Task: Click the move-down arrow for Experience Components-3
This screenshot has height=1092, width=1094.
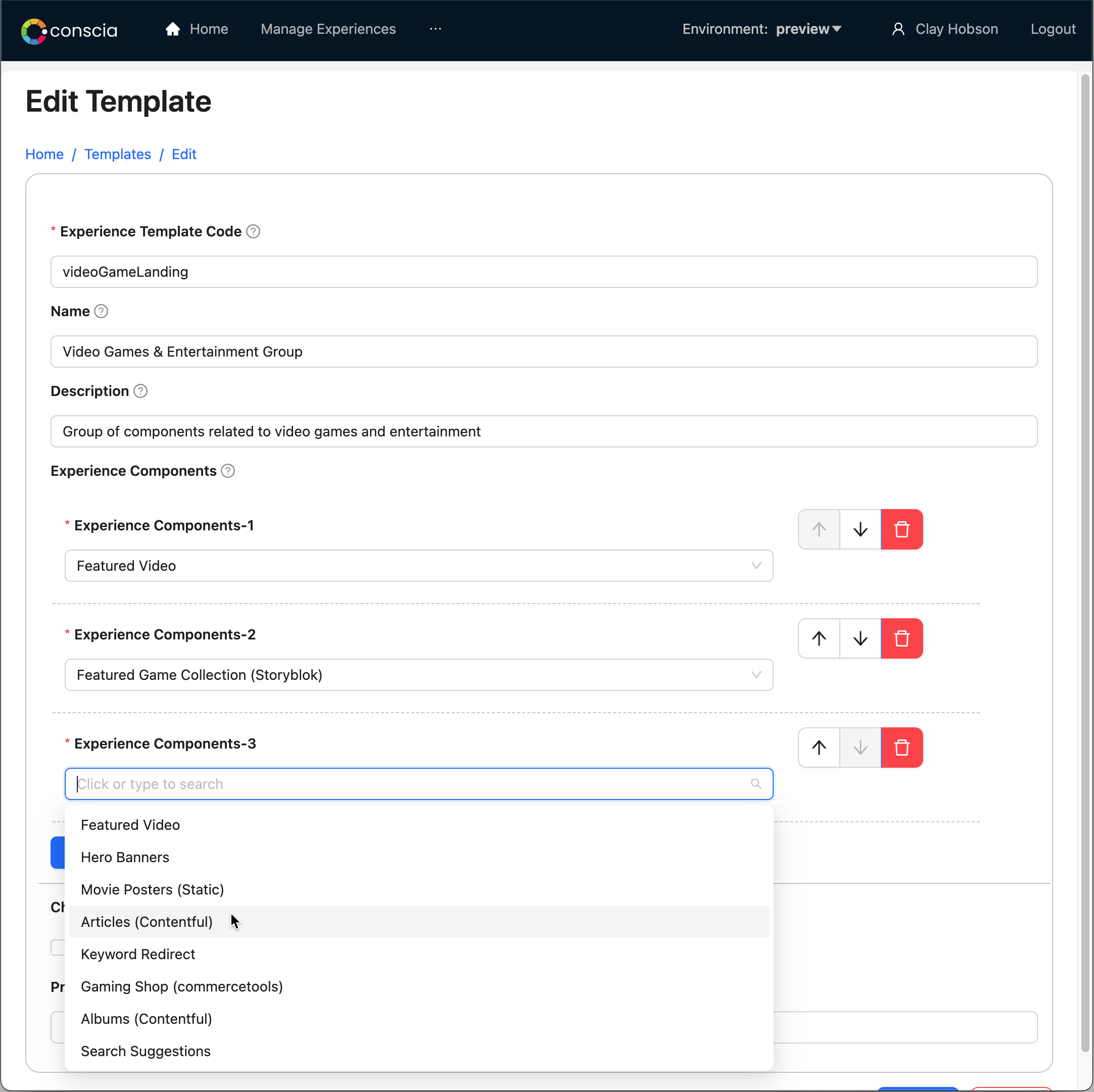Action: click(860, 747)
